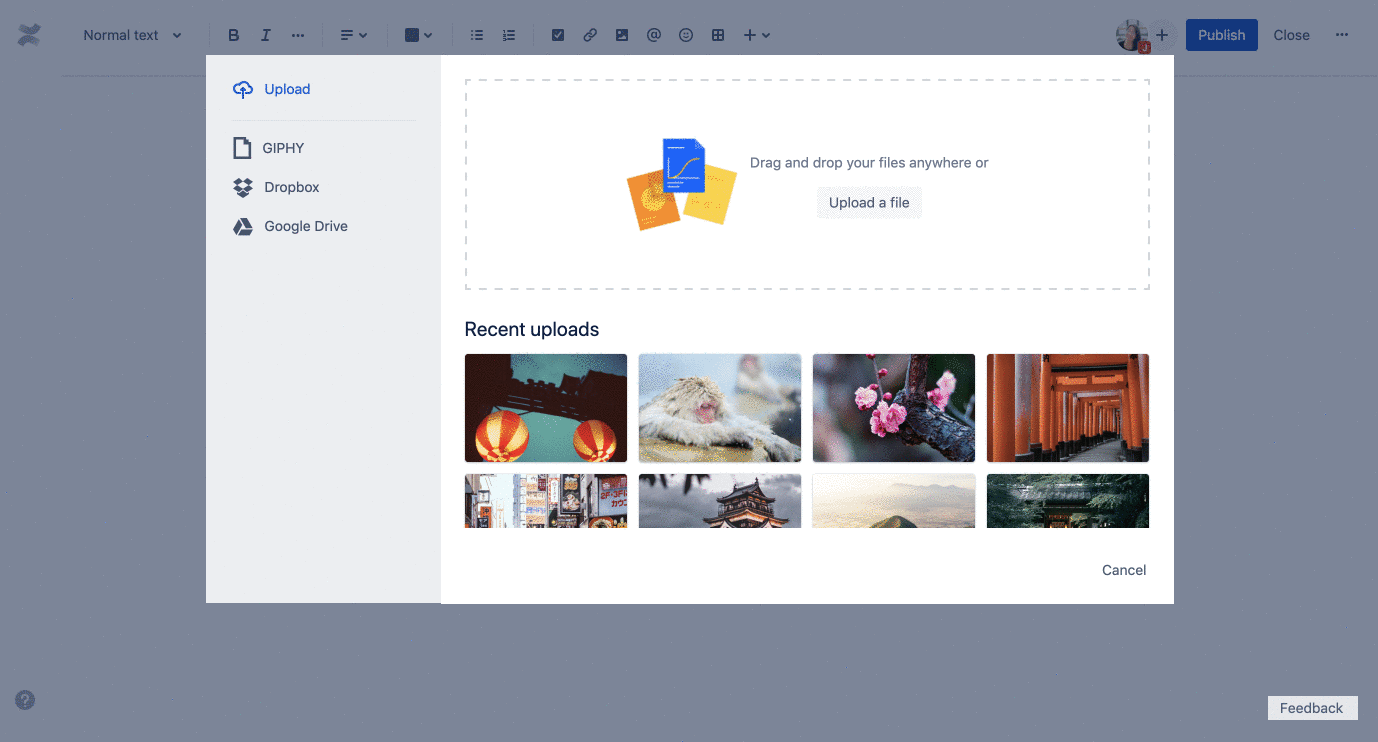Insert a link from toolbar
1378x742 pixels.
(590, 35)
